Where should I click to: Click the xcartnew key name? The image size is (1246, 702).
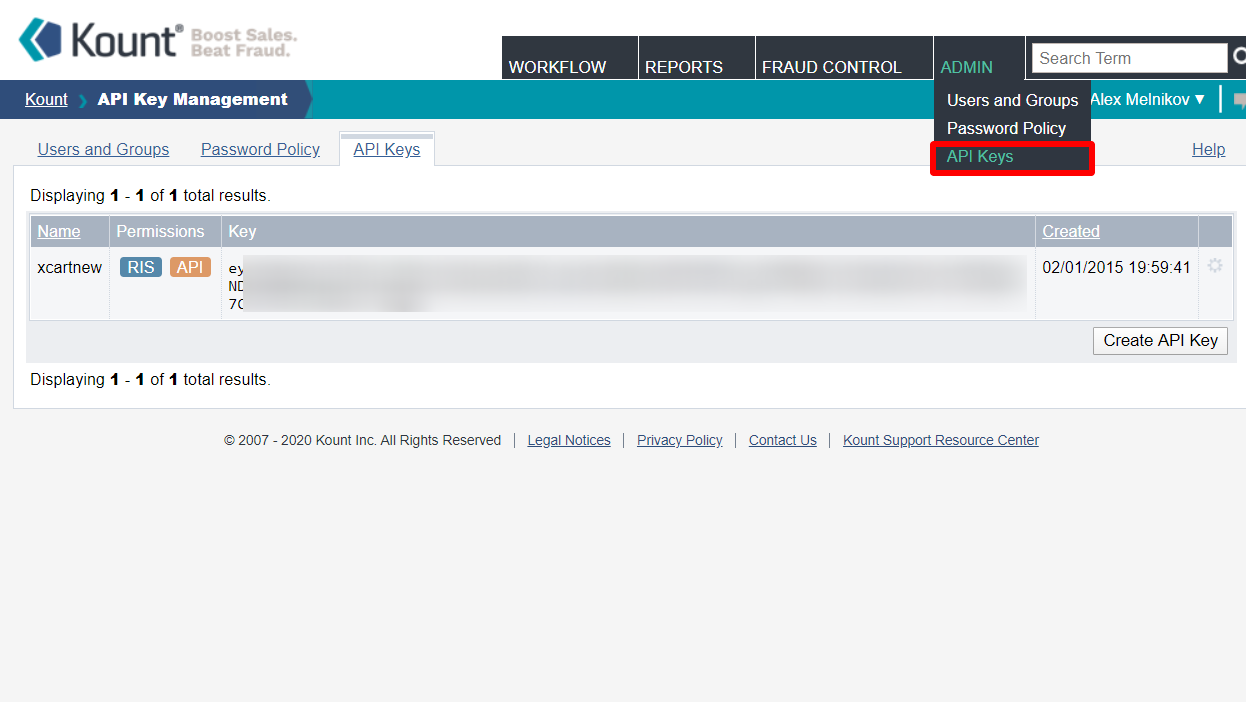click(x=69, y=267)
